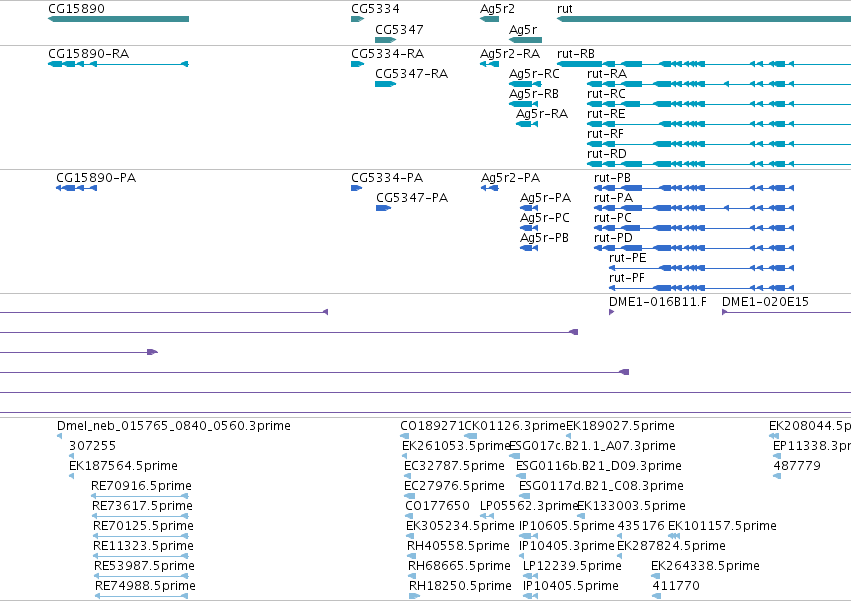The image size is (851, 601).
Task: Click the rut-PB CDS label
Action: 612,178
